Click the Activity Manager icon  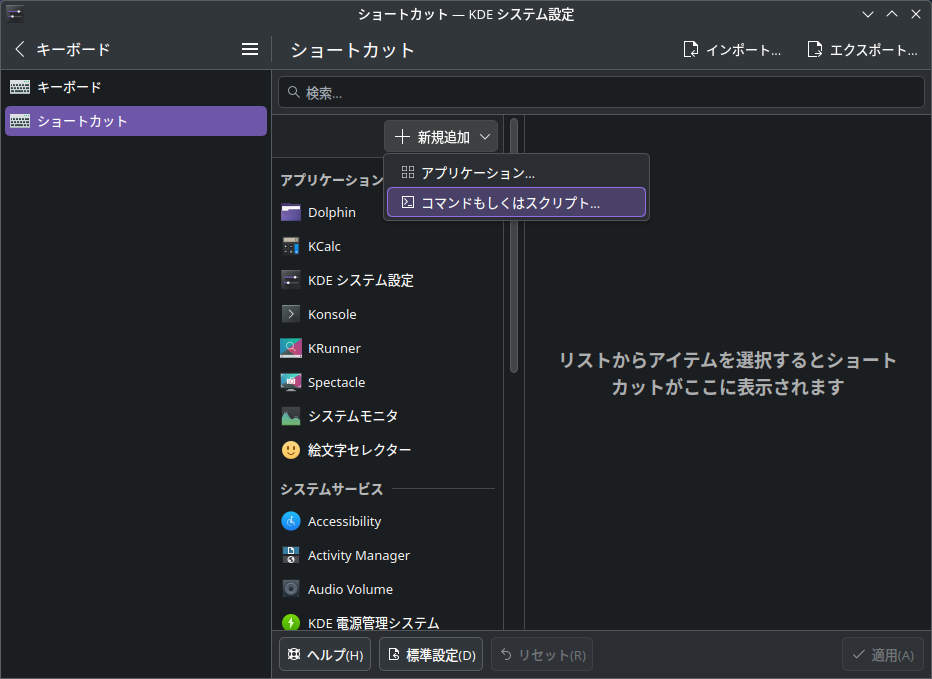[x=291, y=555]
